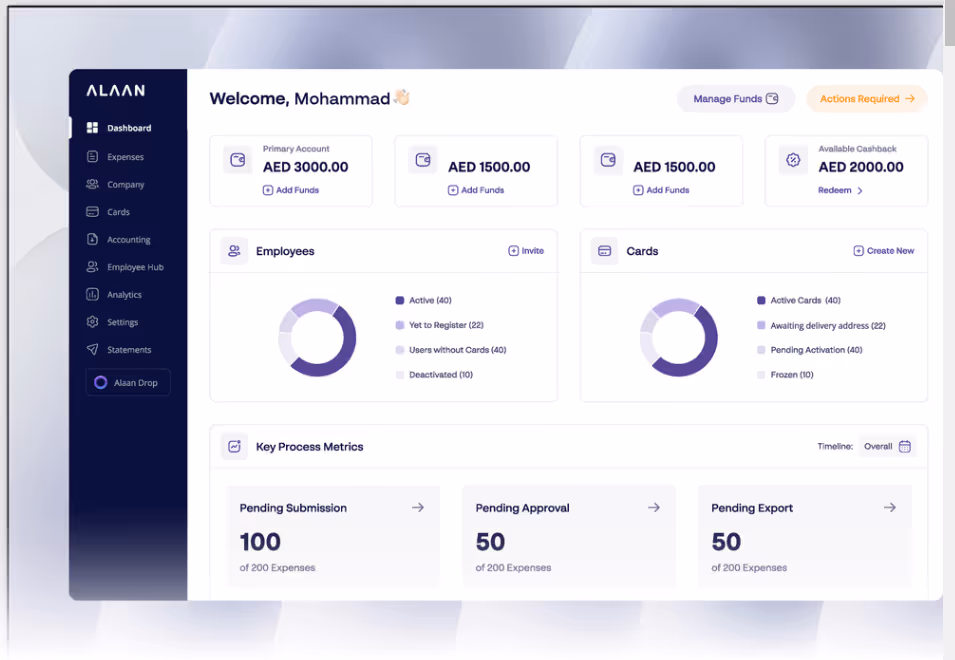This screenshot has height=660, width=955.
Task: Click Awaiting delivery address (22) label
Action: [828, 326]
